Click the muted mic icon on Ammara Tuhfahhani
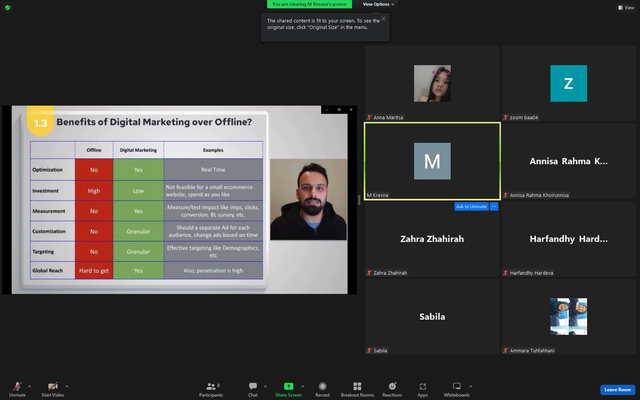The height and width of the screenshot is (400, 640). (505, 350)
